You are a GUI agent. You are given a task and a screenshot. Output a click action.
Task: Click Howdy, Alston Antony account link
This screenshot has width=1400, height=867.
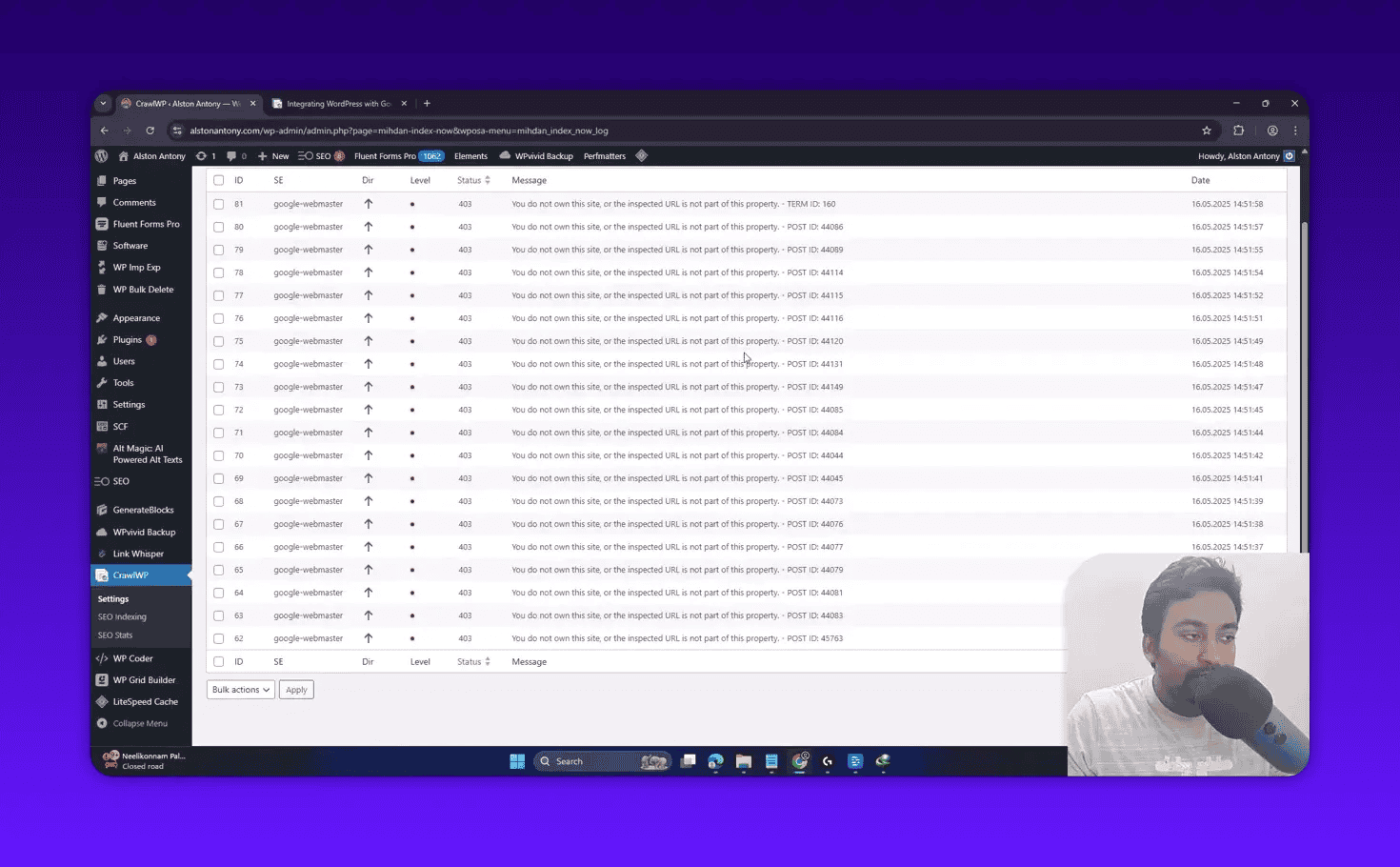1240,155
